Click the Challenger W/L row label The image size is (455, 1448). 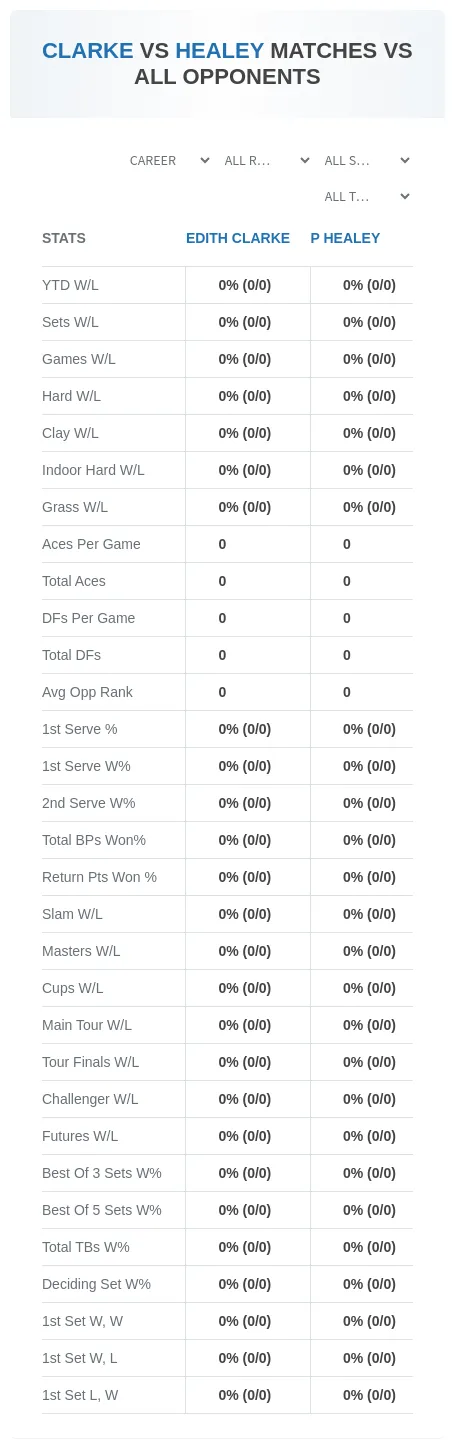point(90,1099)
